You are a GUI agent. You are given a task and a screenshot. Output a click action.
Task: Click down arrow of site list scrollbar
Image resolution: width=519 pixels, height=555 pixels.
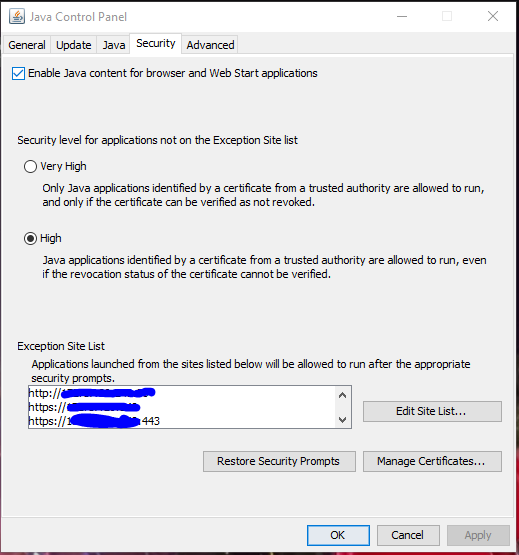[342, 420]
